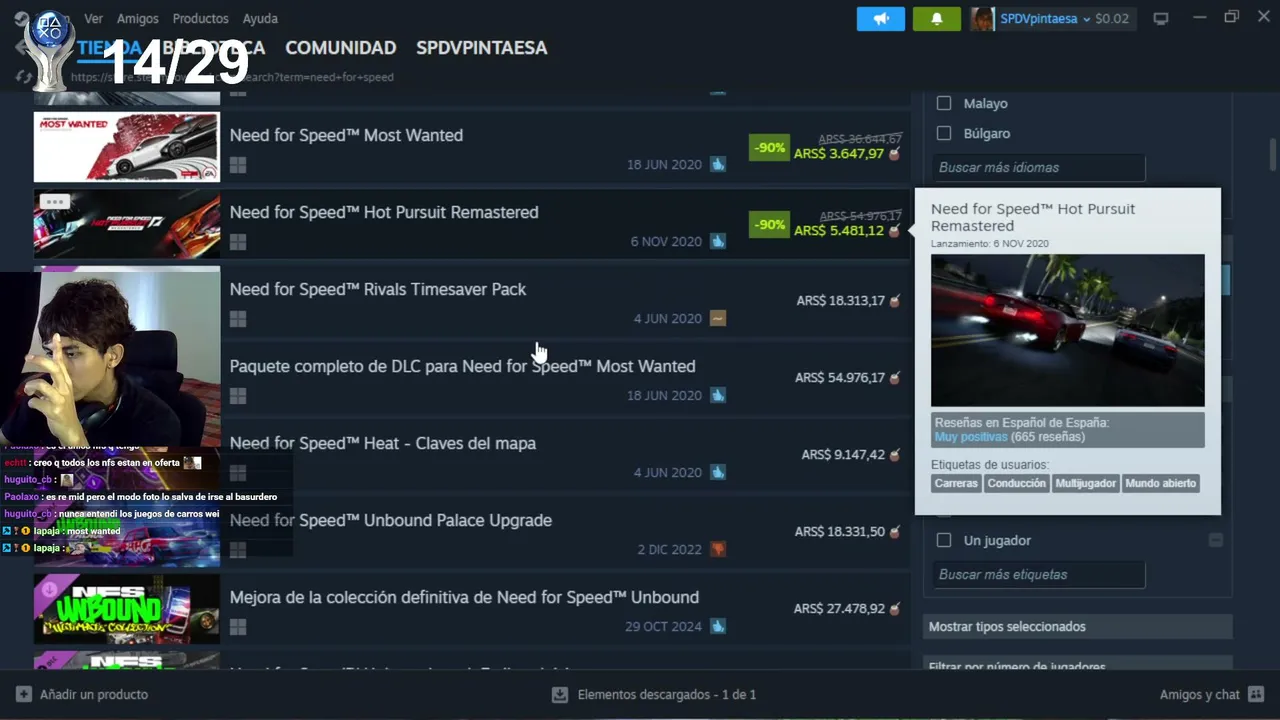Click the -90% badge on the Most Wanted row
The width and height of the screenshot is (1280, 720).
pos(769,148)
